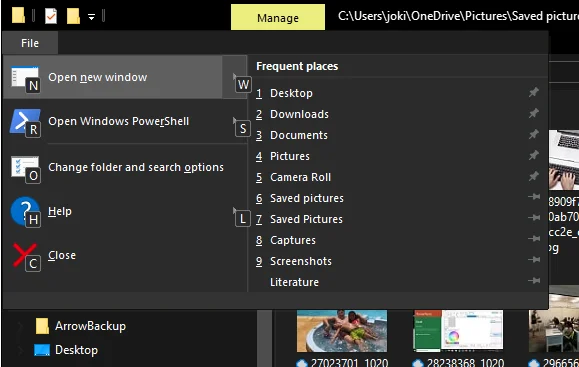Expand the Help submenu arrow
The height and width of the screenshot is (367, 579).
(235, 211)
